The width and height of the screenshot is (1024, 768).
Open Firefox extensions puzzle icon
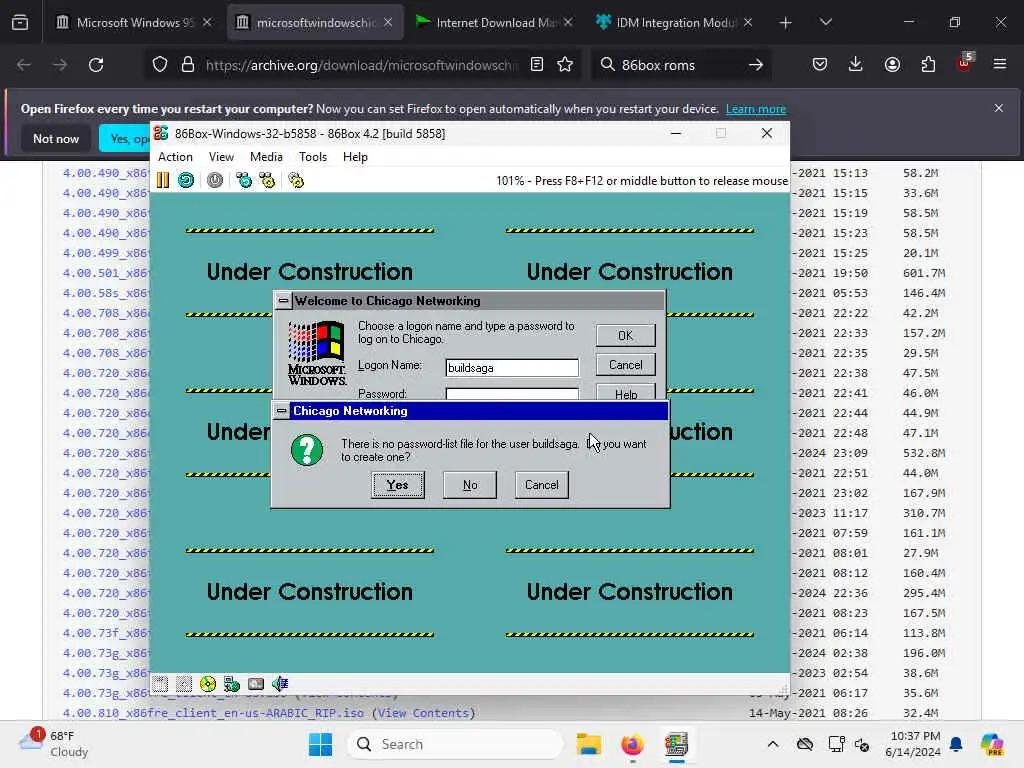click(928, 64)
